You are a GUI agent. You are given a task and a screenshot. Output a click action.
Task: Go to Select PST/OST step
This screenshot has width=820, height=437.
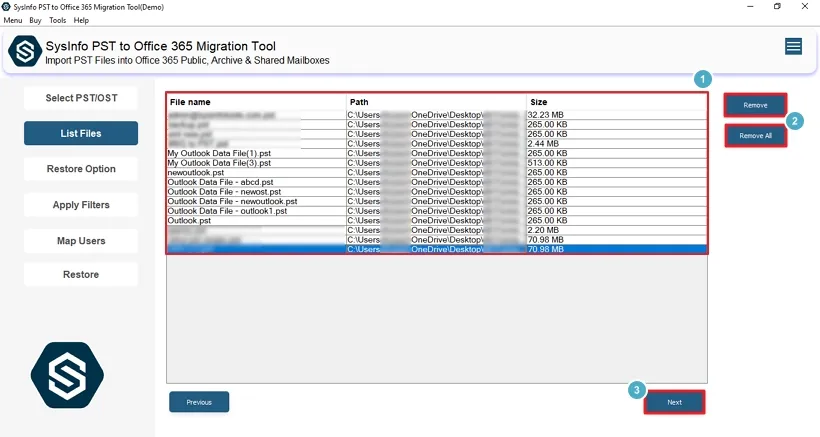81,98
